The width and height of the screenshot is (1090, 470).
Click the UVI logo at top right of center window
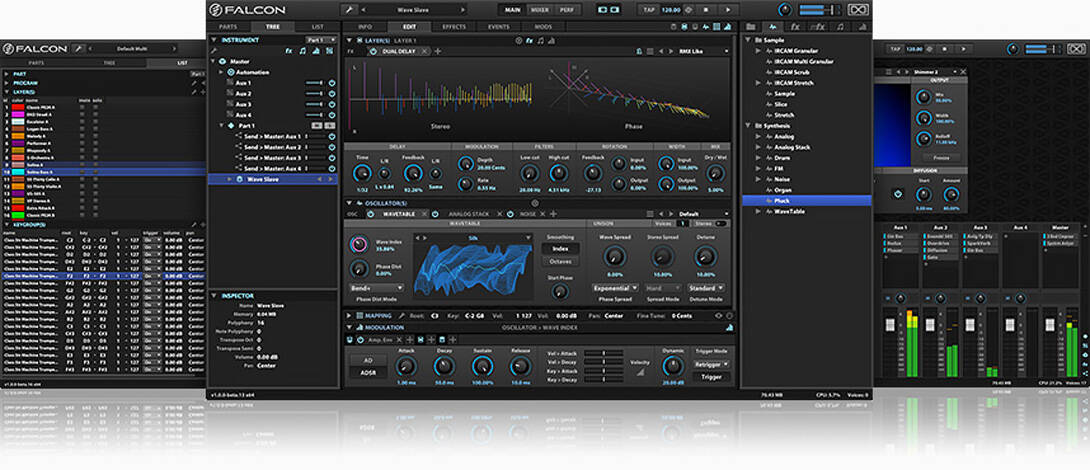859,10
